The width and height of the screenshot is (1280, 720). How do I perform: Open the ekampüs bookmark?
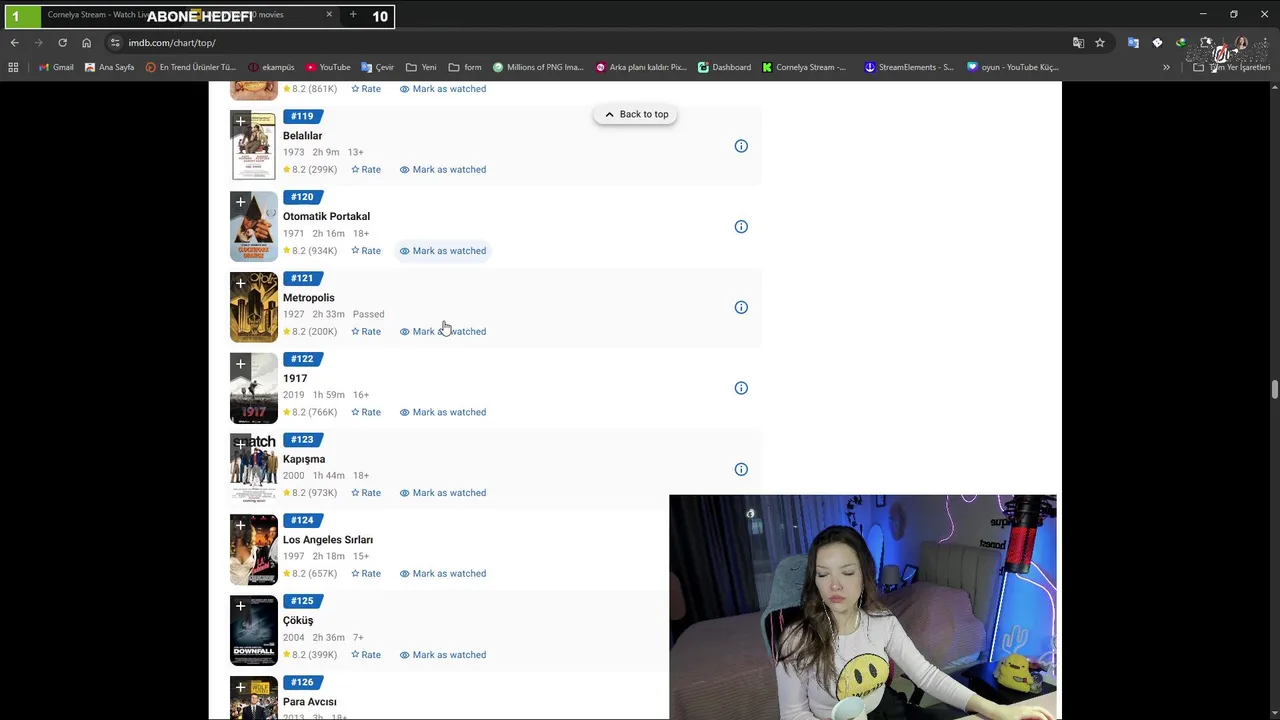[x=271, y=67]
